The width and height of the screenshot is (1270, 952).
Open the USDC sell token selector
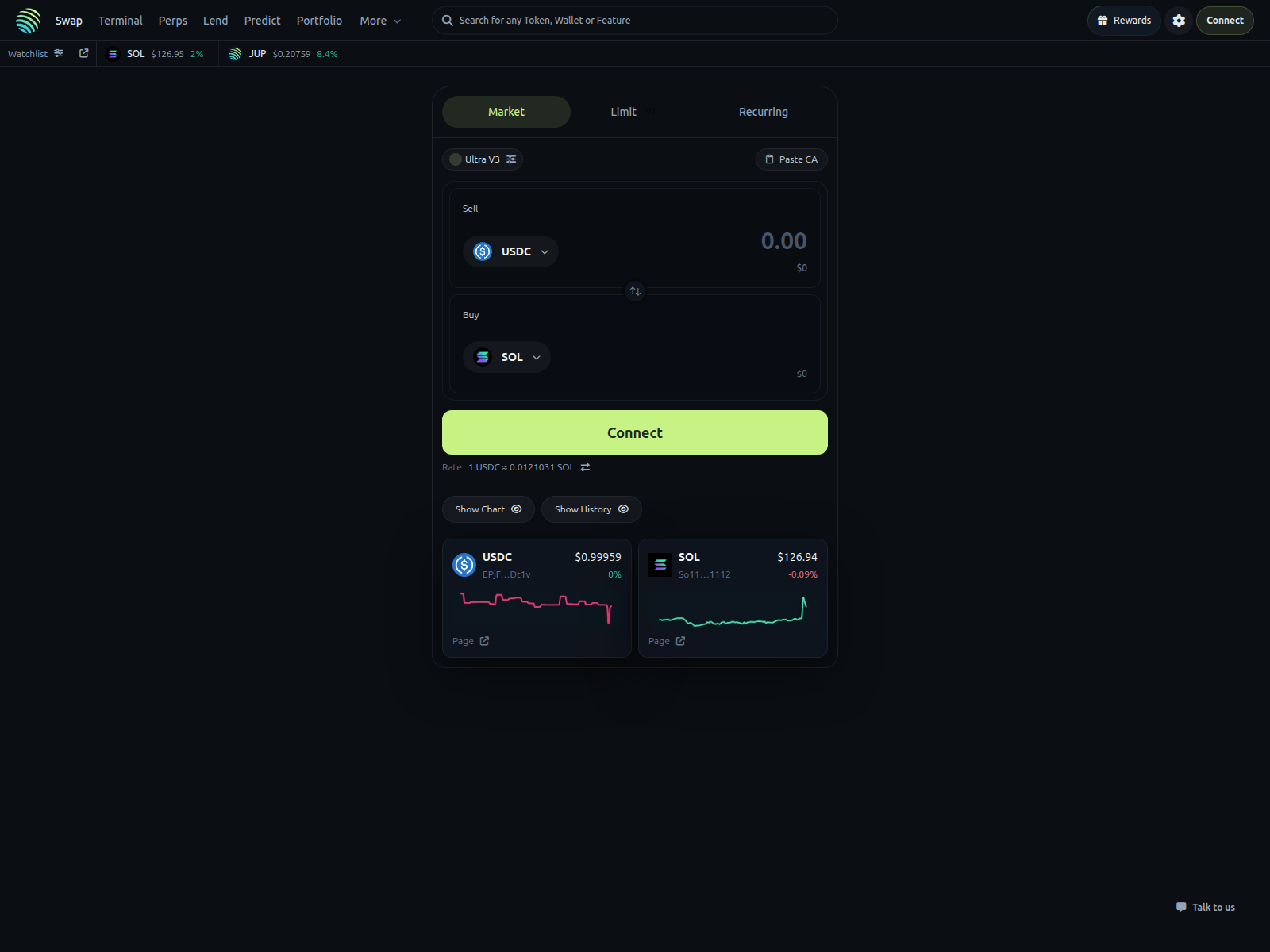510,251
